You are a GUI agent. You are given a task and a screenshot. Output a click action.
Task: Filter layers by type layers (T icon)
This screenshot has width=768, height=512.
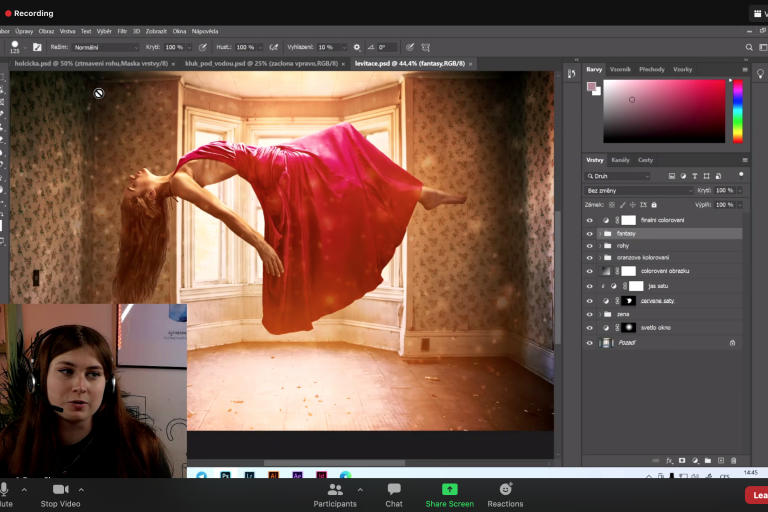(x=694, y=176)
